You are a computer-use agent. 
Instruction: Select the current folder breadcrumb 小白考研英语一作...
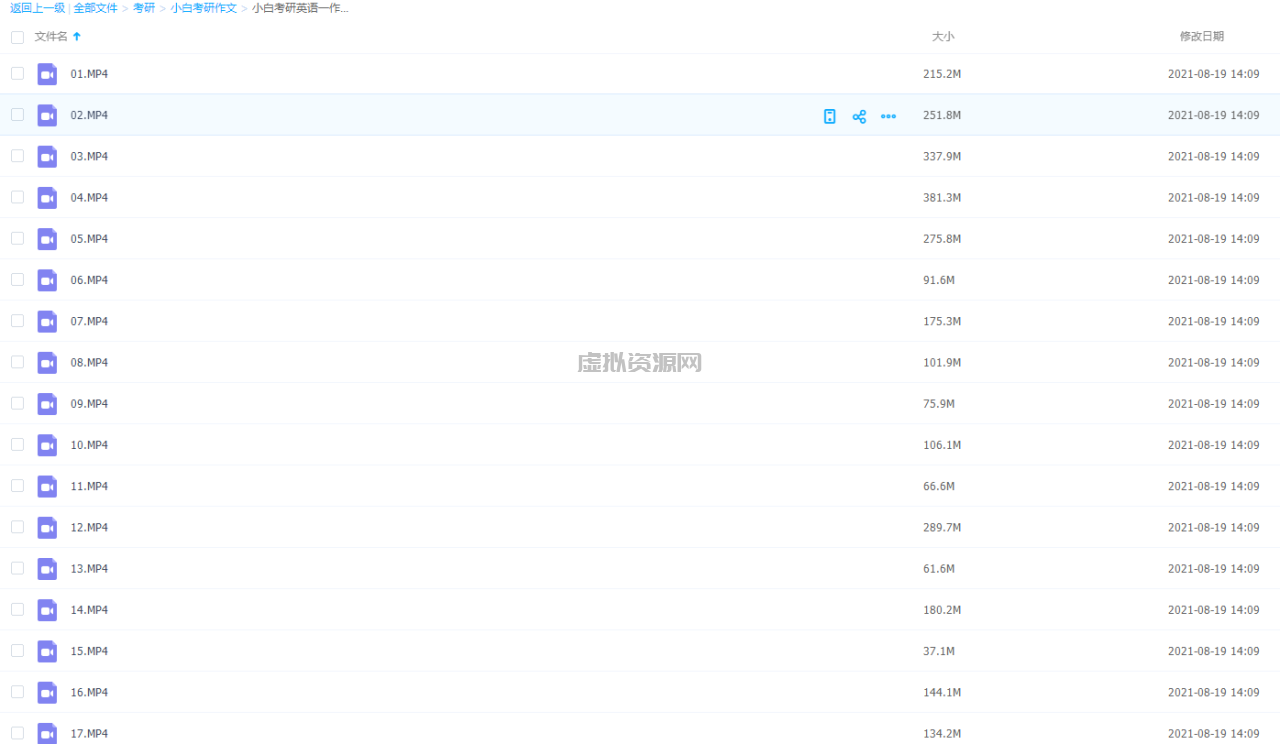point(300,8)
